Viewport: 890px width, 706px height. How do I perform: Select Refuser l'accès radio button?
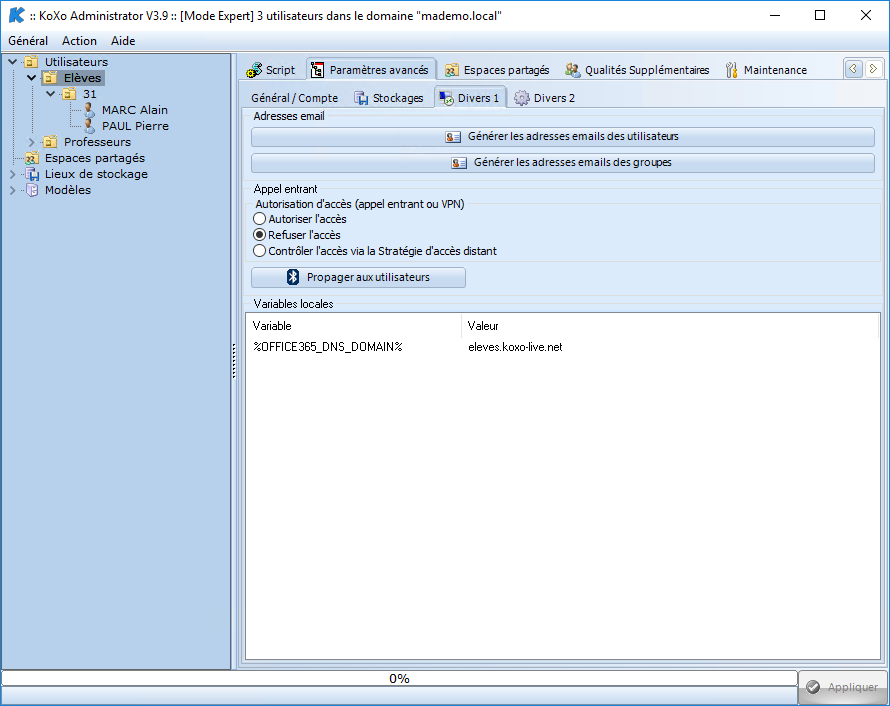259,234
